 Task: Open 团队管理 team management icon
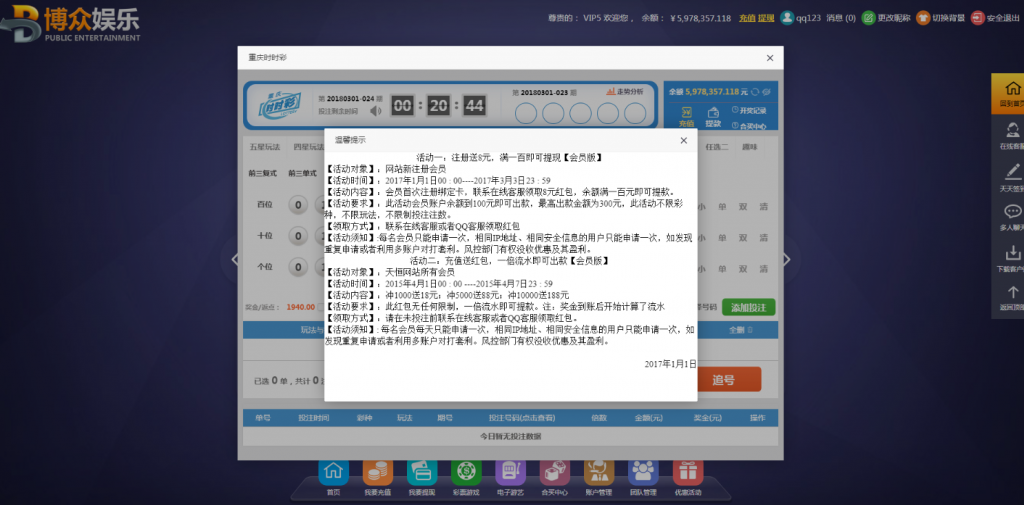[642, 473]
